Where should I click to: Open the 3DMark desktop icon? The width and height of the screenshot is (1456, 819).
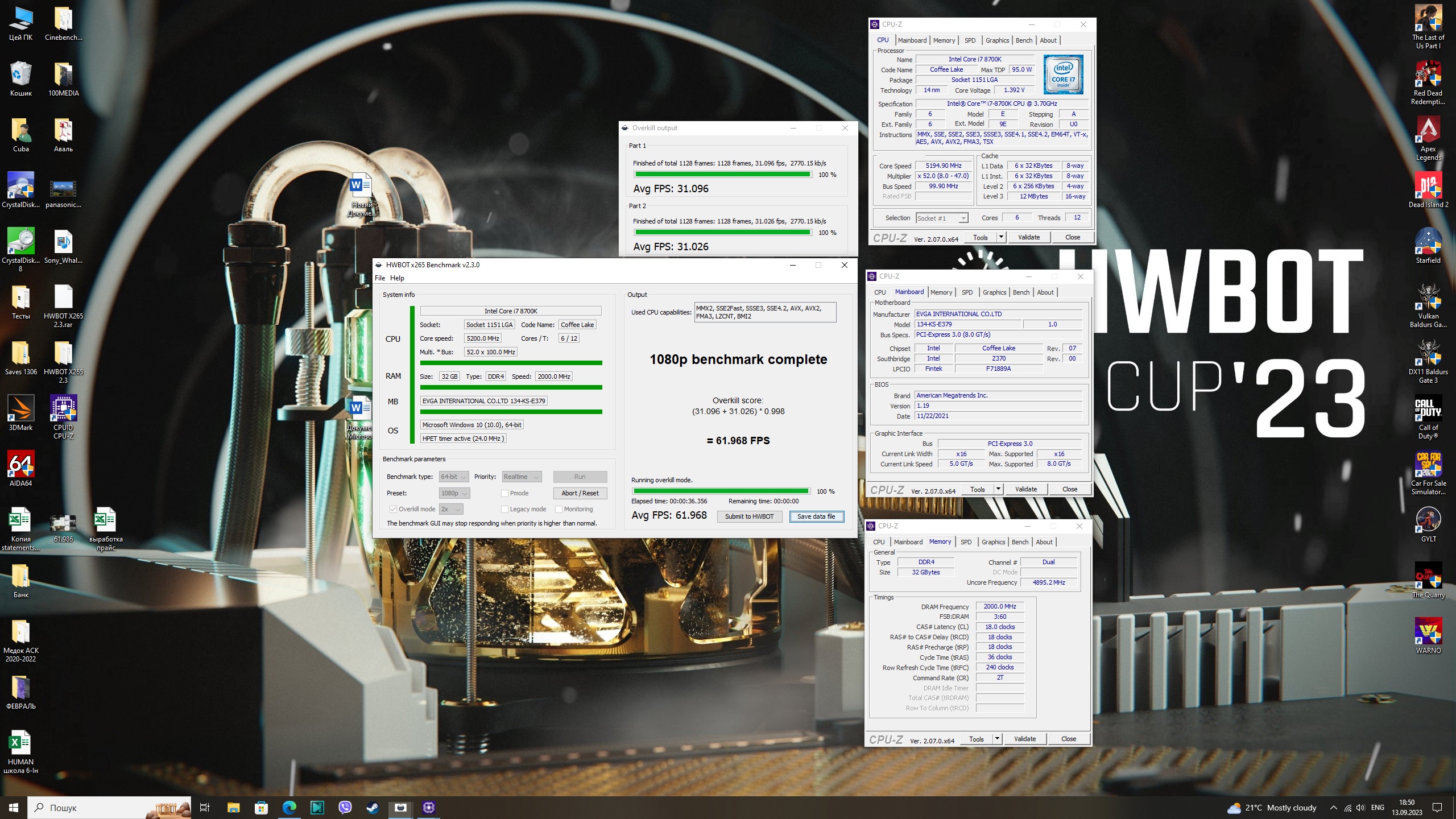click(x=20, y=413)
